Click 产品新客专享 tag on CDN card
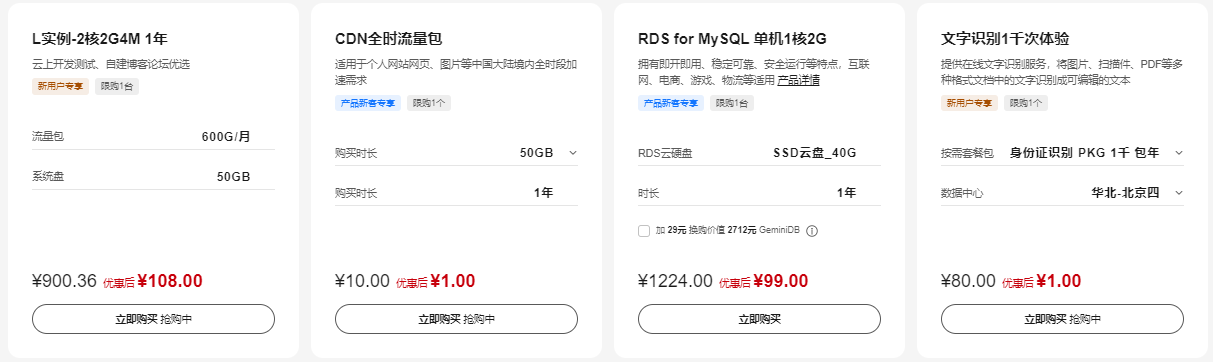This screenshot has width=1213, height=362. [368, 102]
